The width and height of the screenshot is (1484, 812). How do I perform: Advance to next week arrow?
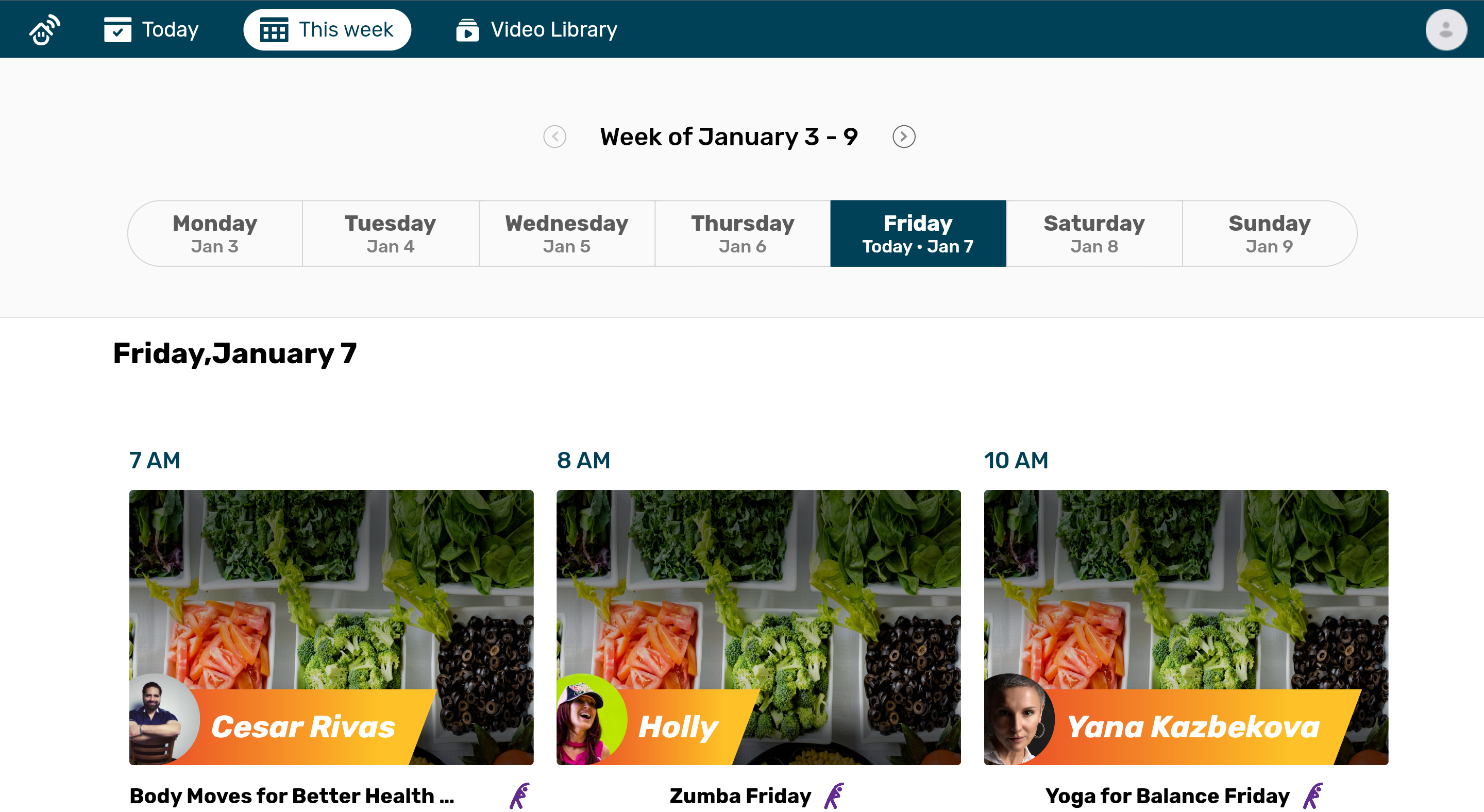(x=903, y=137)
